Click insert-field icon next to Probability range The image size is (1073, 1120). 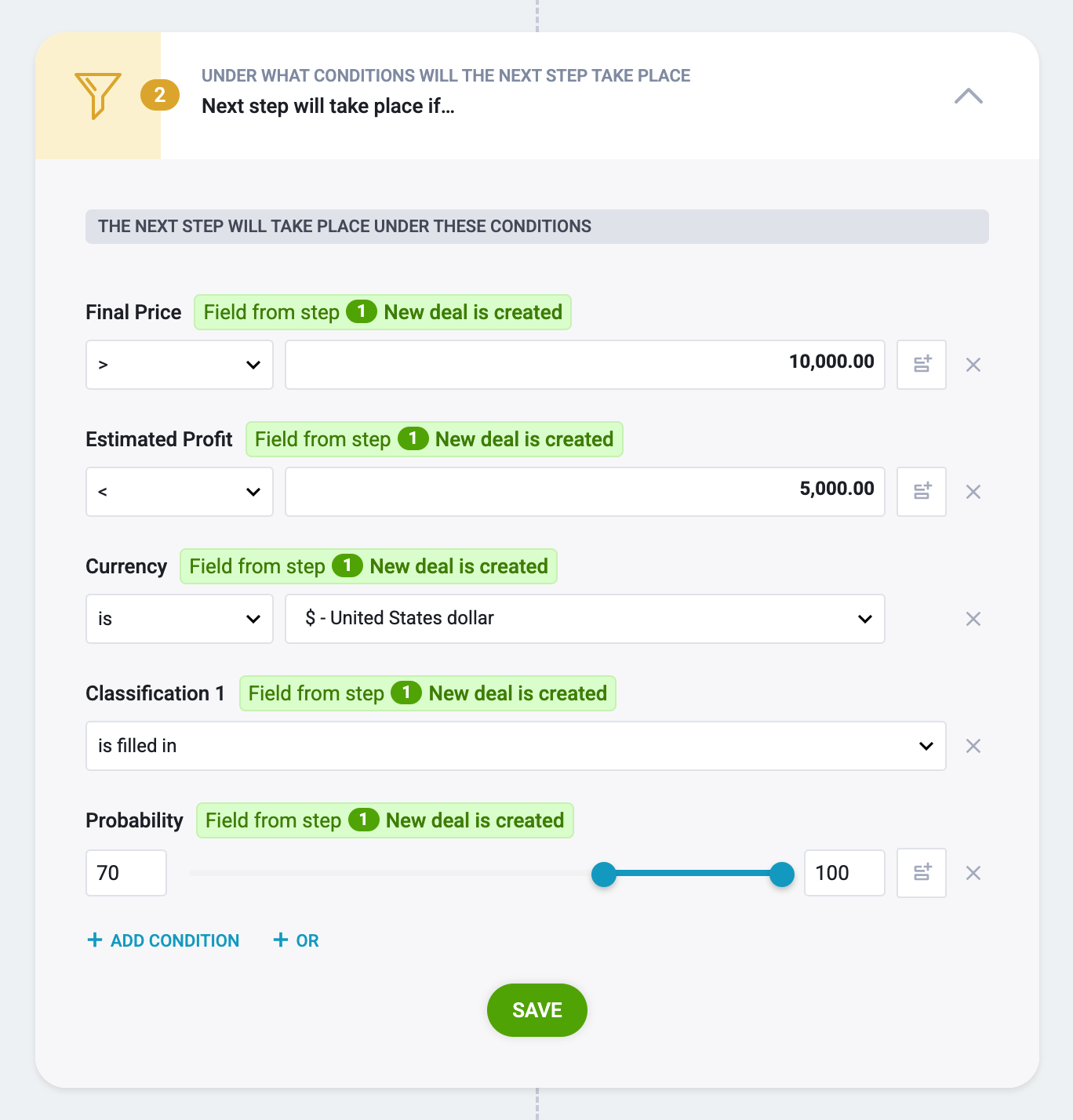[922, 873]
